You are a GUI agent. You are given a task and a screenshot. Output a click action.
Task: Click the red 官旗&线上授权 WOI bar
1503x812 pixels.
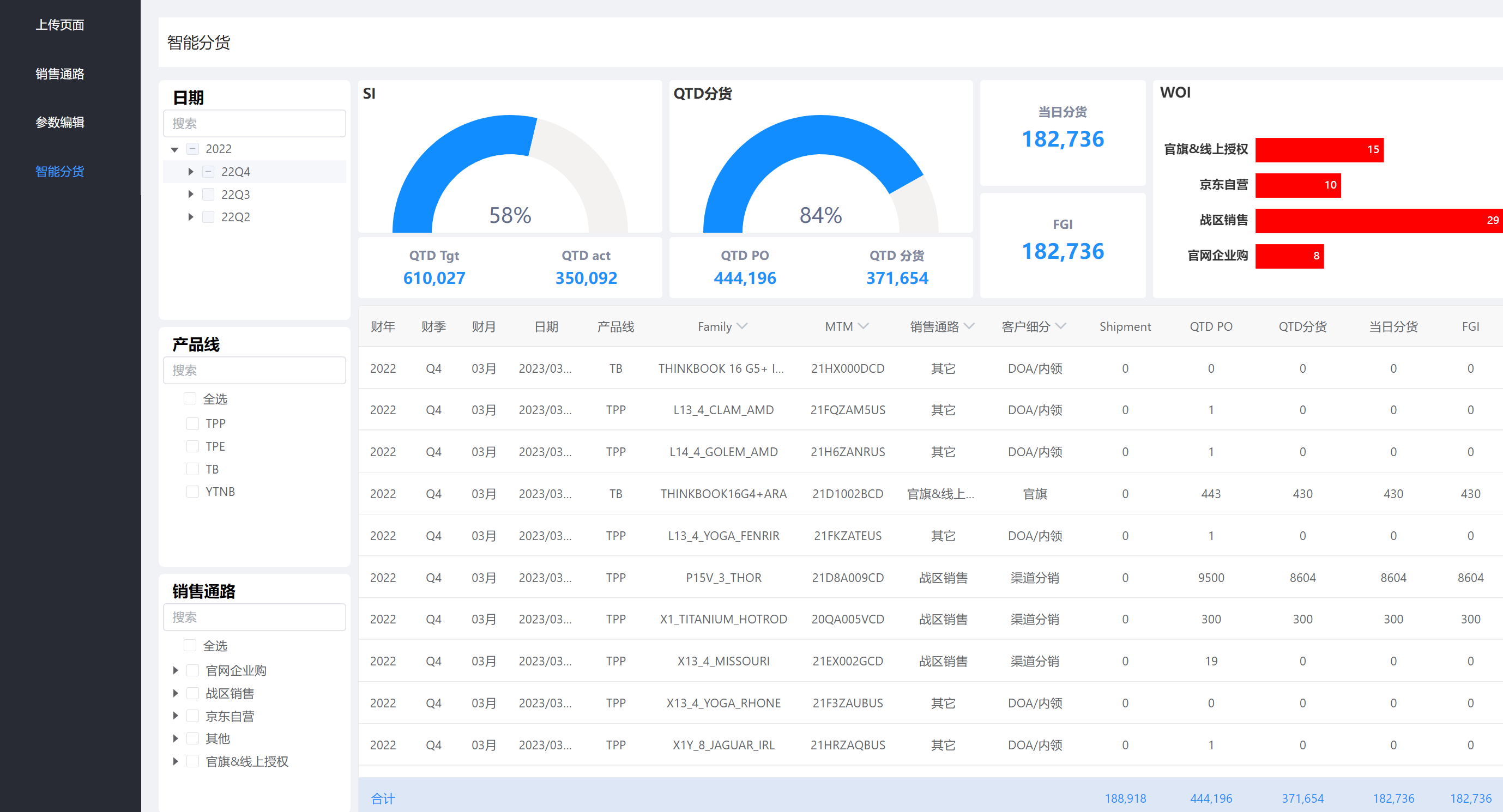[1319, 150]
